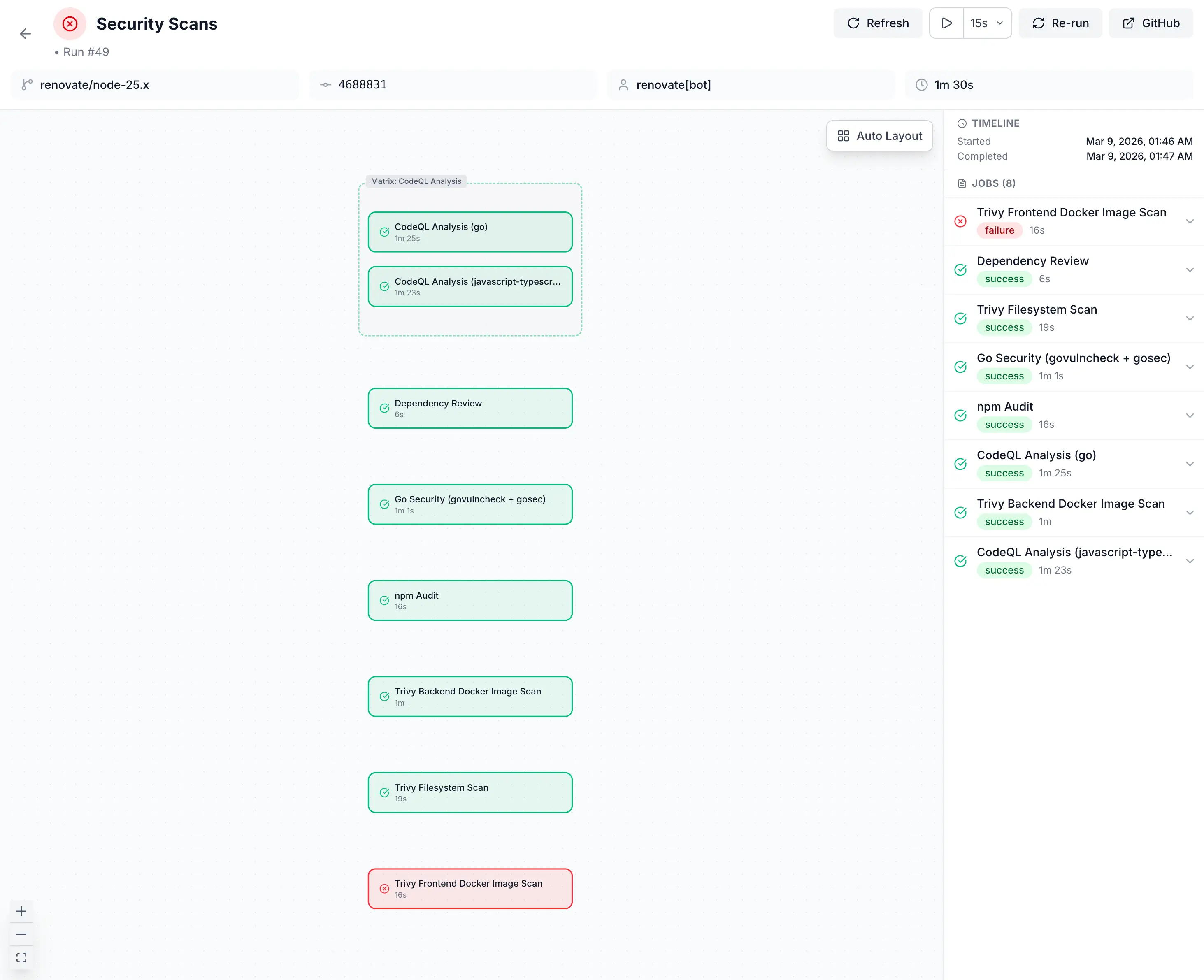Click the commit icon next to 4688831

point(325,85)
